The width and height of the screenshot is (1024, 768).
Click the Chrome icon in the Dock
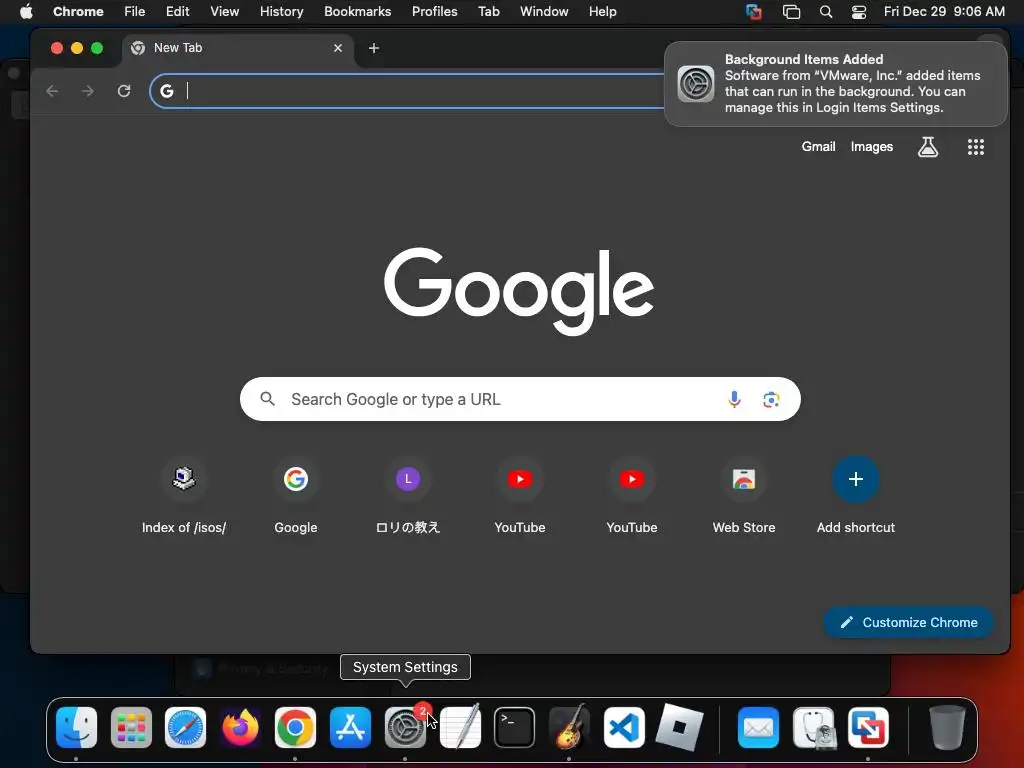pos(295,727)
